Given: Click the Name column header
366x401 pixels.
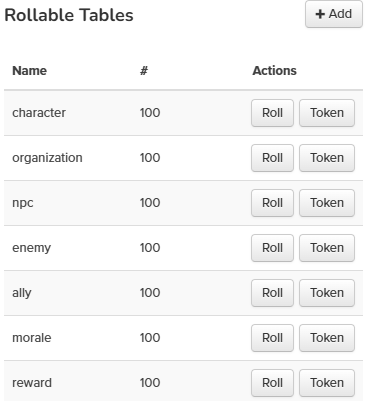Looking at the screenshot, I should coord(30,71).
